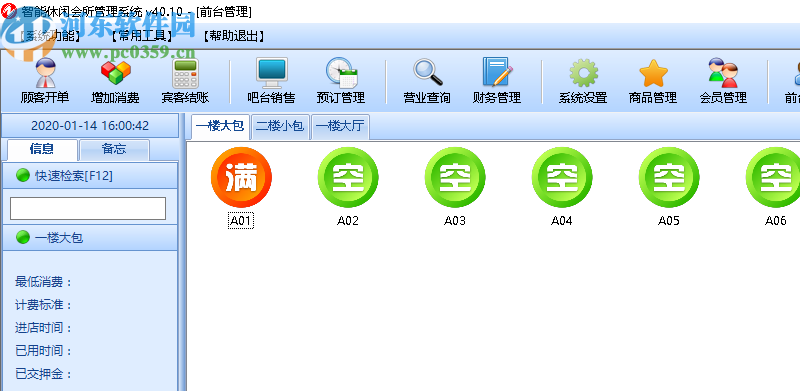This screenshot has height=391, width=800.
Task: Open 宾客结账 guest checkout calculator icon
Action: point(185,74)
